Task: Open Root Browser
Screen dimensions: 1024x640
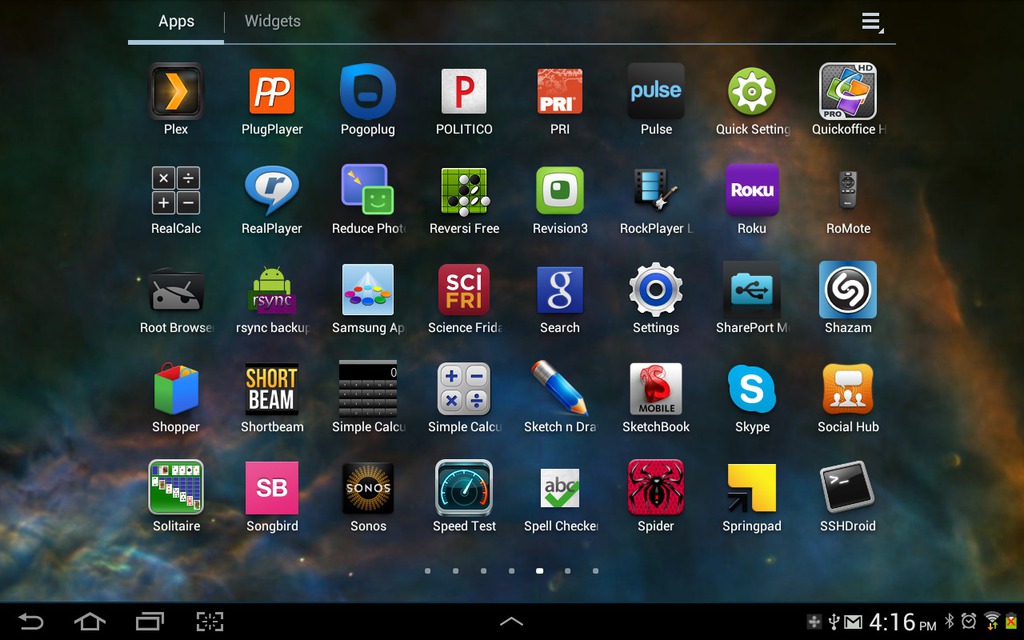Action: (x=176, y=290)
